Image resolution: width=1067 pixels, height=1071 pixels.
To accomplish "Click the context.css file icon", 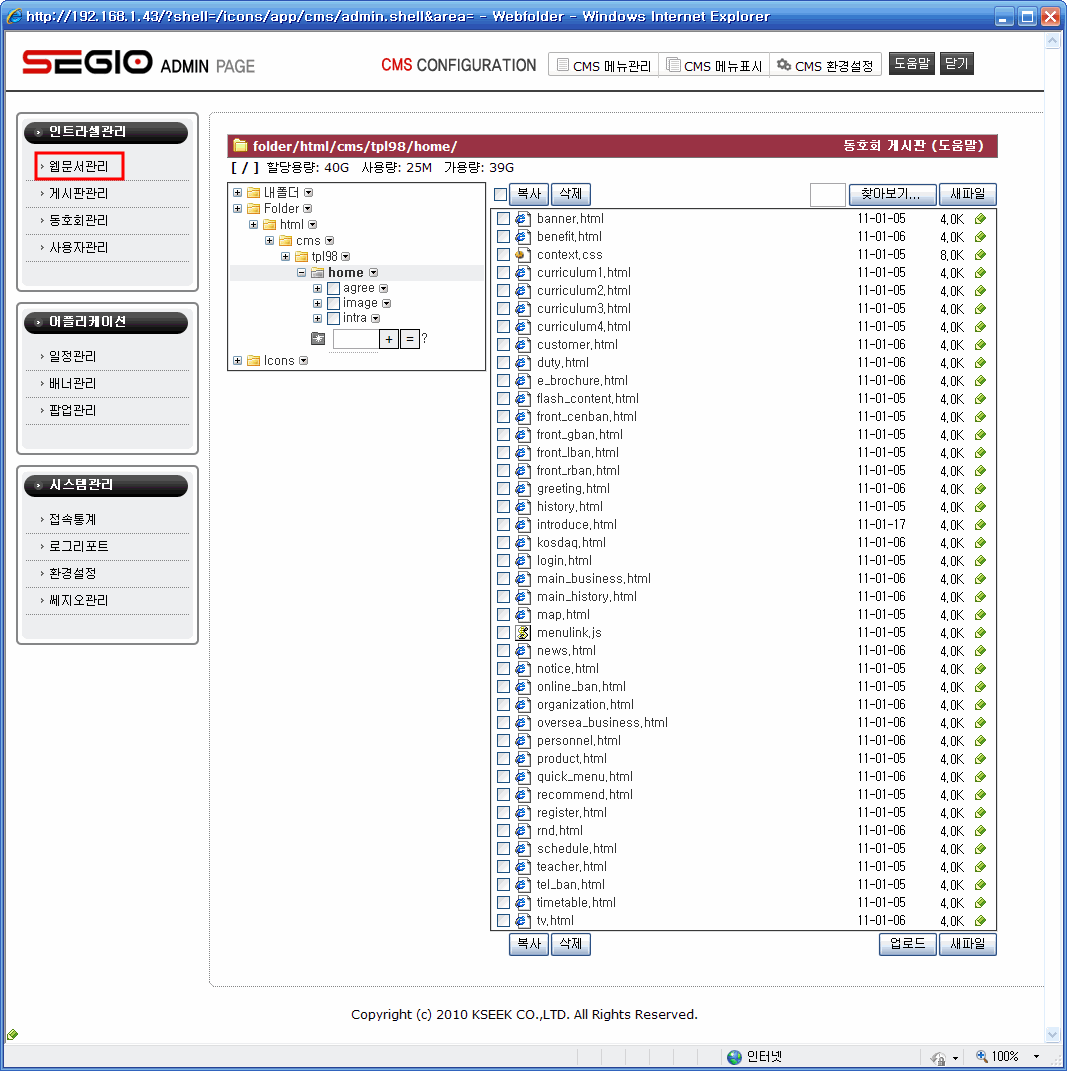I will click(x=522, y=255).
